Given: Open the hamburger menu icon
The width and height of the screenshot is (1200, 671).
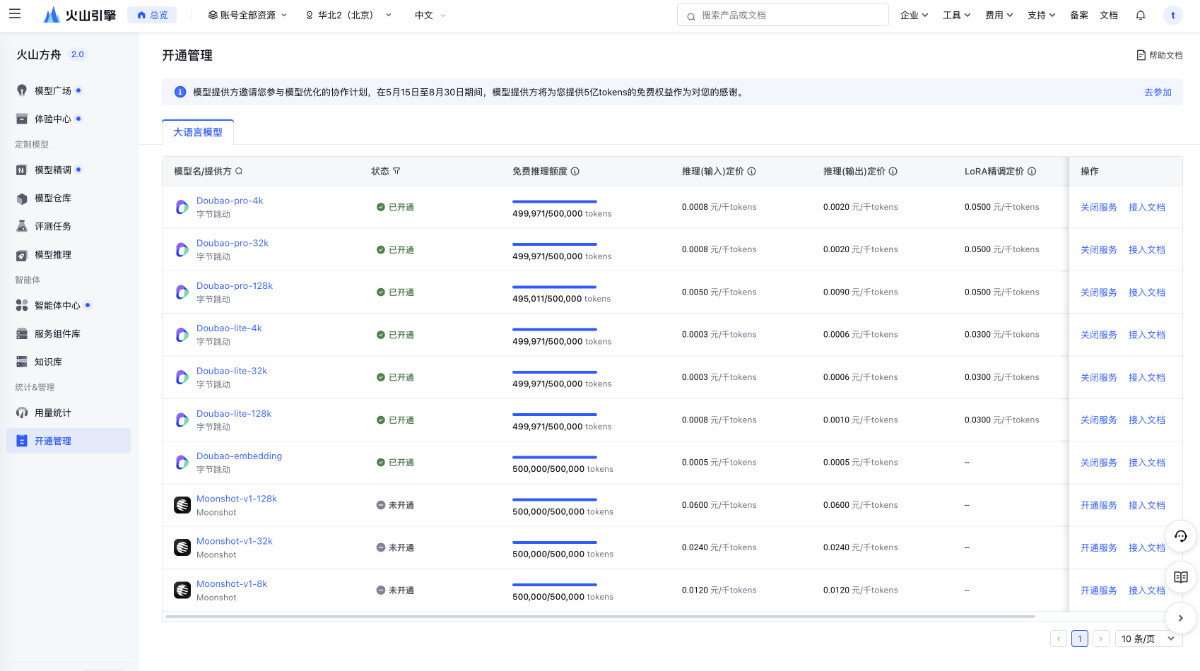Looking at the screenshot, I should pyautogui.click(x=15, y=15).
